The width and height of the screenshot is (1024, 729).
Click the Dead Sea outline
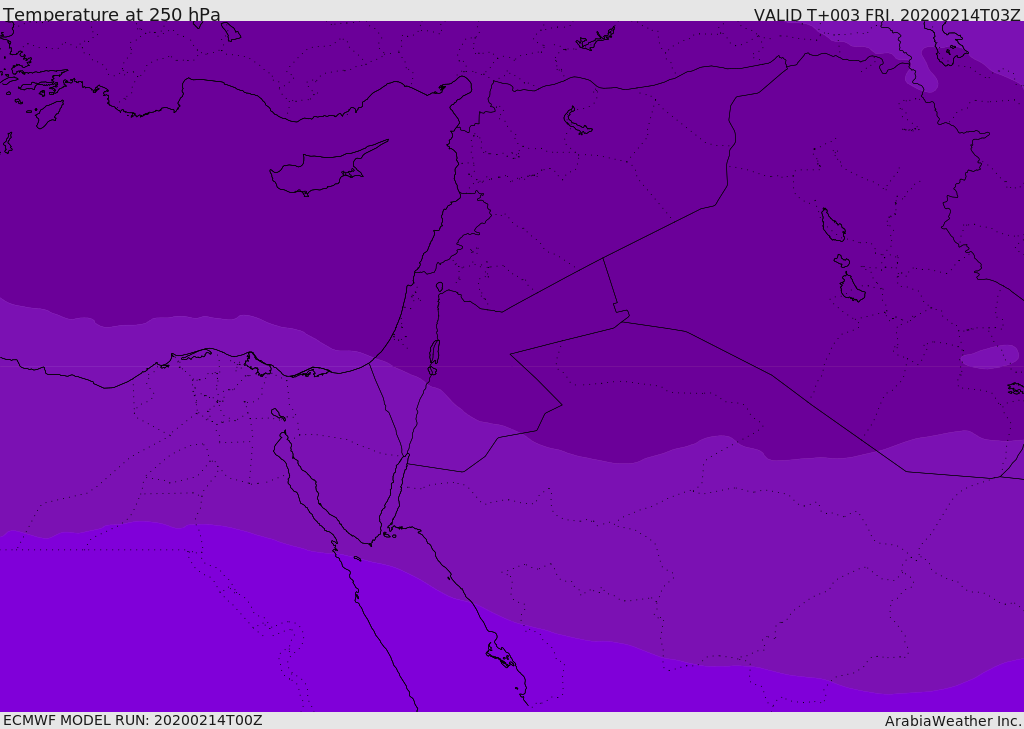click(434, 356)
